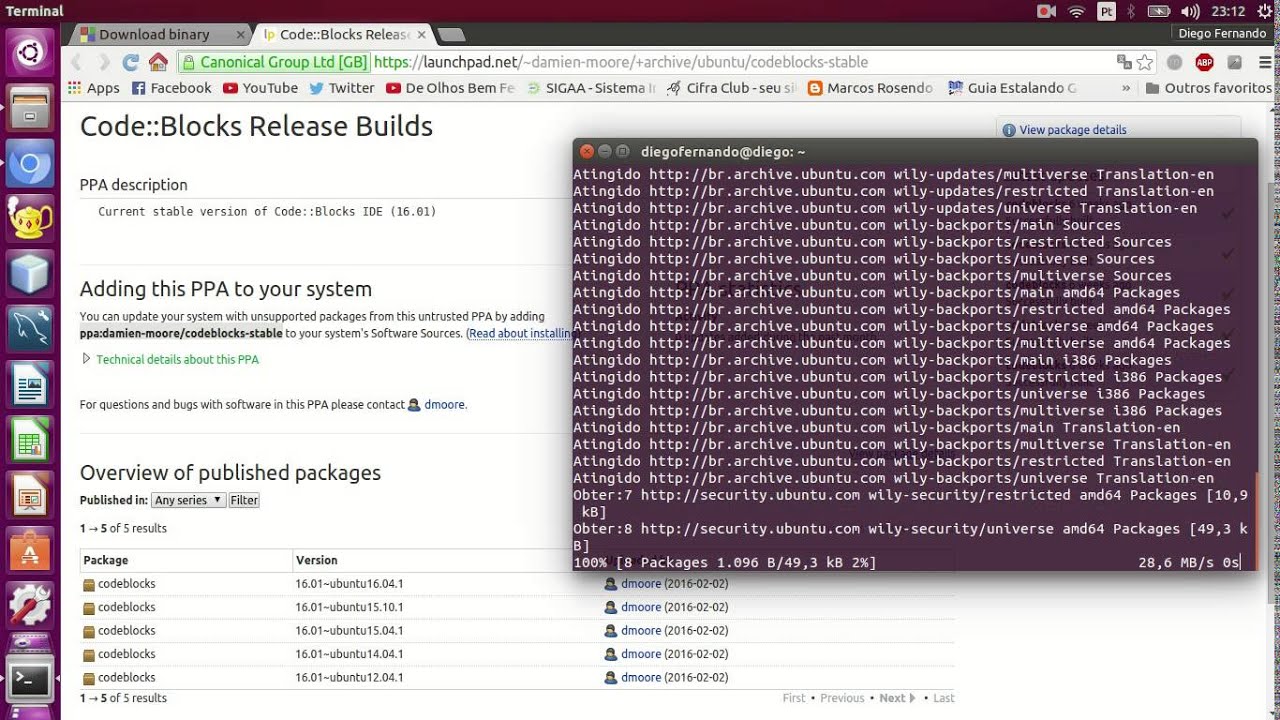Open codeblocks 16.01~ubuntu15.10.1 package row
This screenshot has height=720, width=1280.
(x=517, y=607)
